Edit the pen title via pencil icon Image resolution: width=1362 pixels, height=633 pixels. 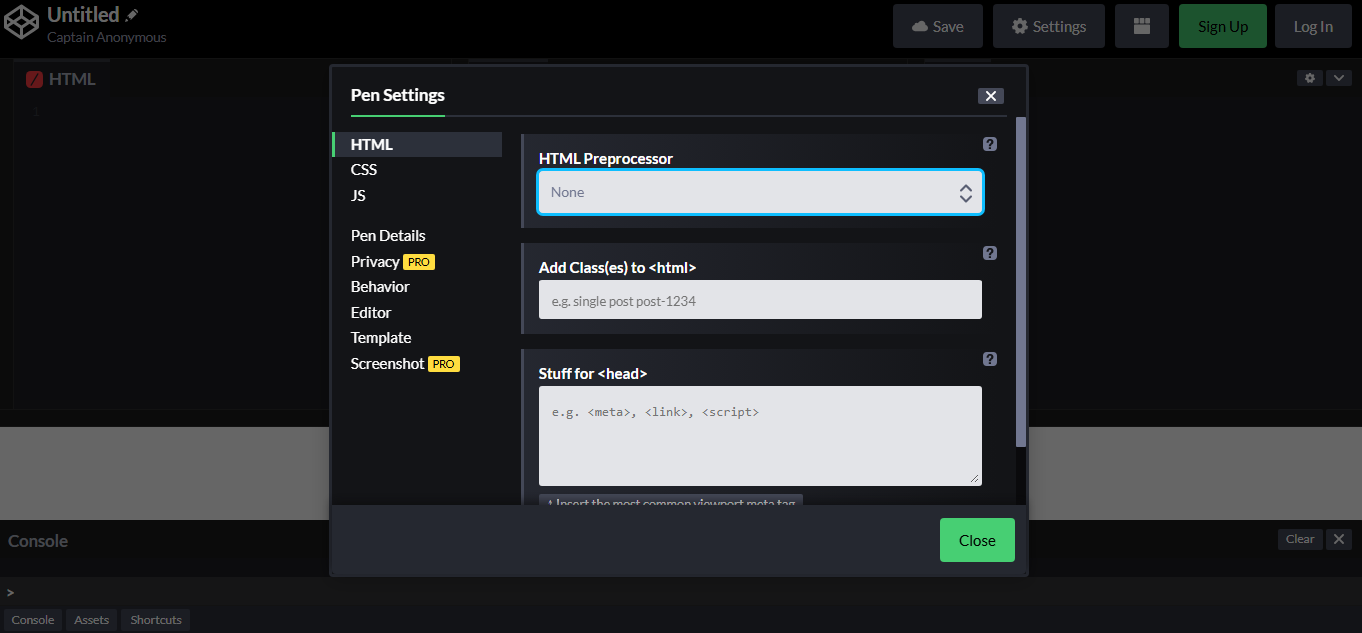click(131, 13)
